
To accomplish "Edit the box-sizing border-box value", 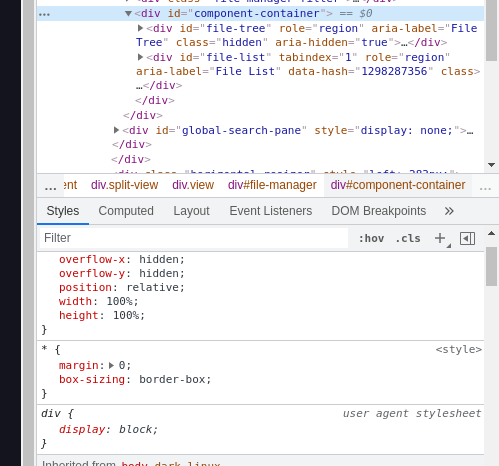I will point(172,379).
